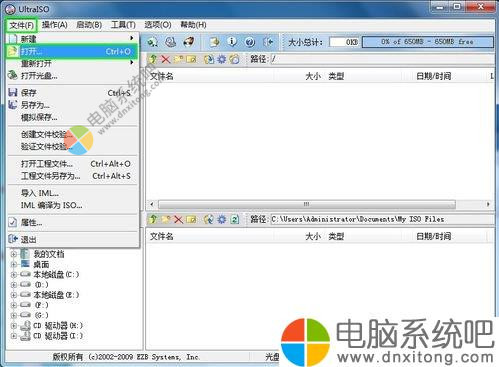Click the red delete X in local pane toolbar
The image size is (499, 367).
click(x=179, y=219)
